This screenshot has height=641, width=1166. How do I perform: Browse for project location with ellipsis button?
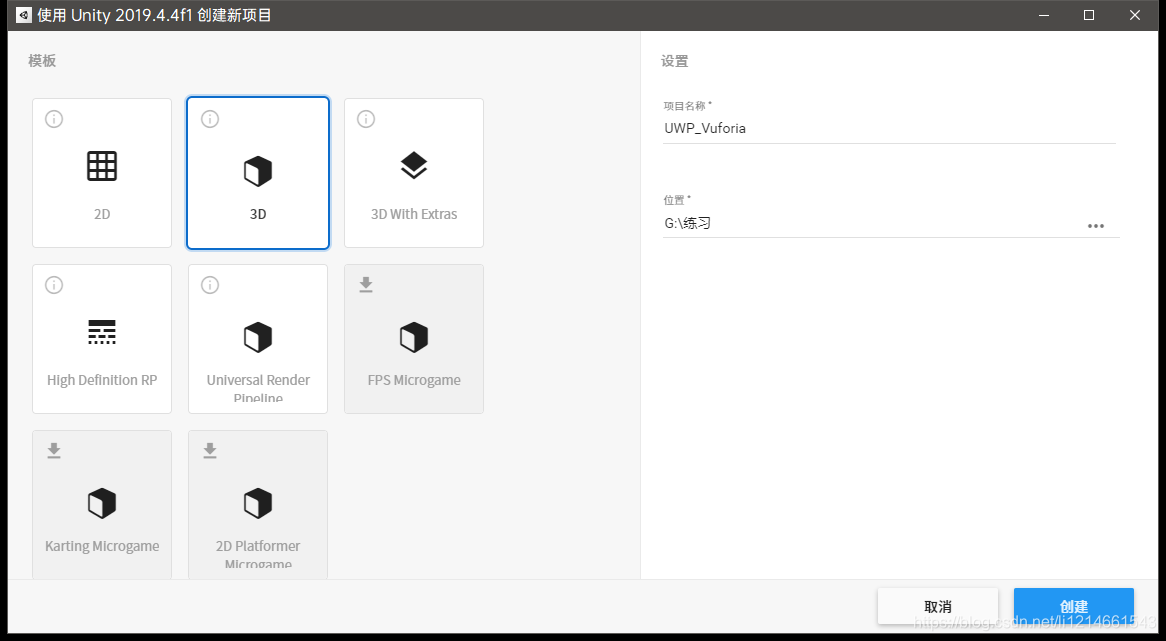click(1095, 226)
